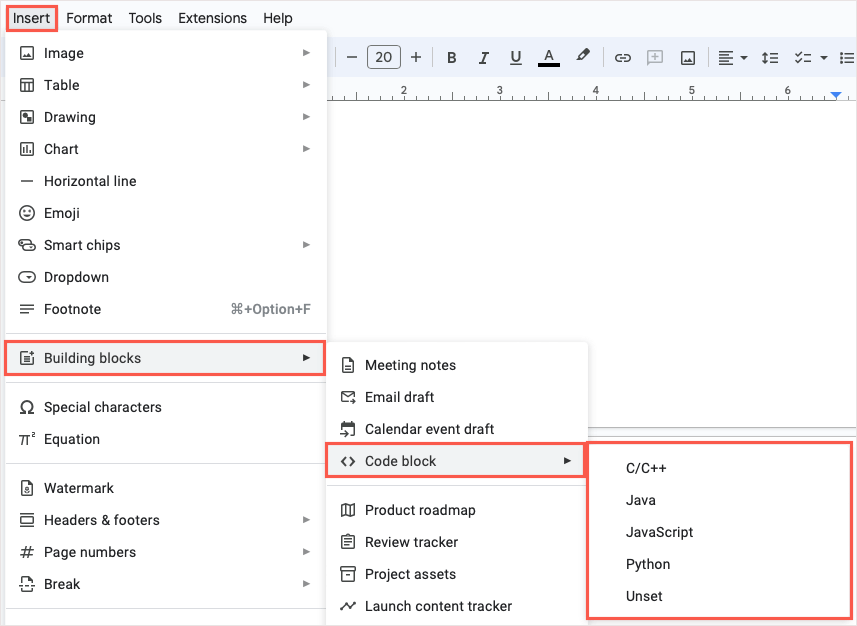This screenshot has height=626, width=857.
Task: Click the add comment toolbar icon
Action: pos(655,58)
